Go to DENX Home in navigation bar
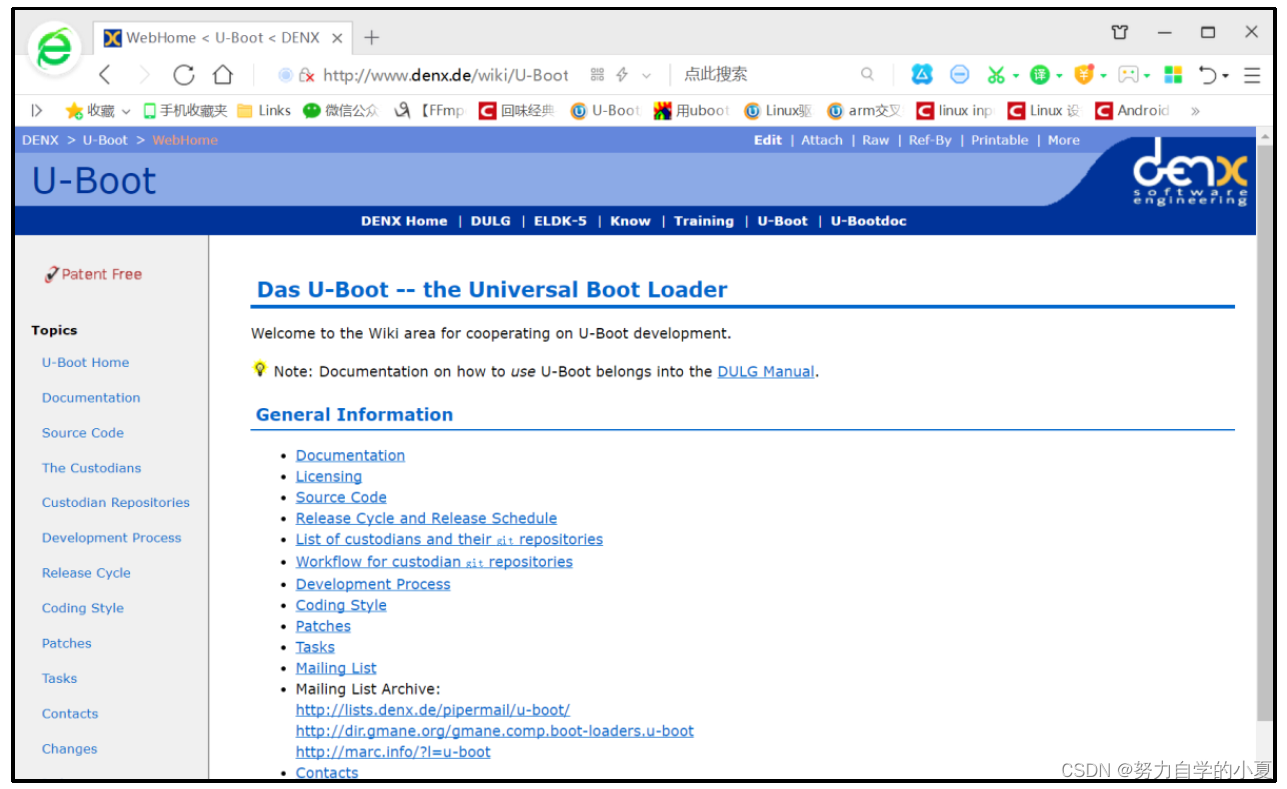The height and width of the screenshot is (789, 1287). click(404, 221)
